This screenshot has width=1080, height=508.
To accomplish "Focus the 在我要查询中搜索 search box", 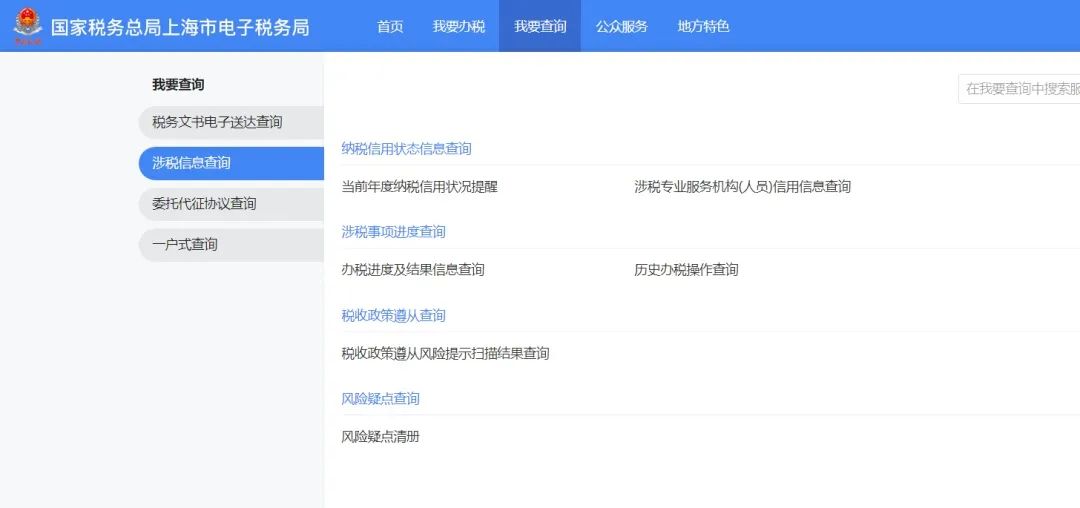I will pos(1020,89).
